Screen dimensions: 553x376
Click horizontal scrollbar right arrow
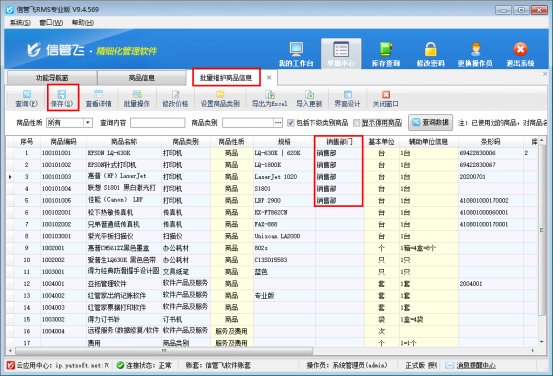tap(533, 351)
